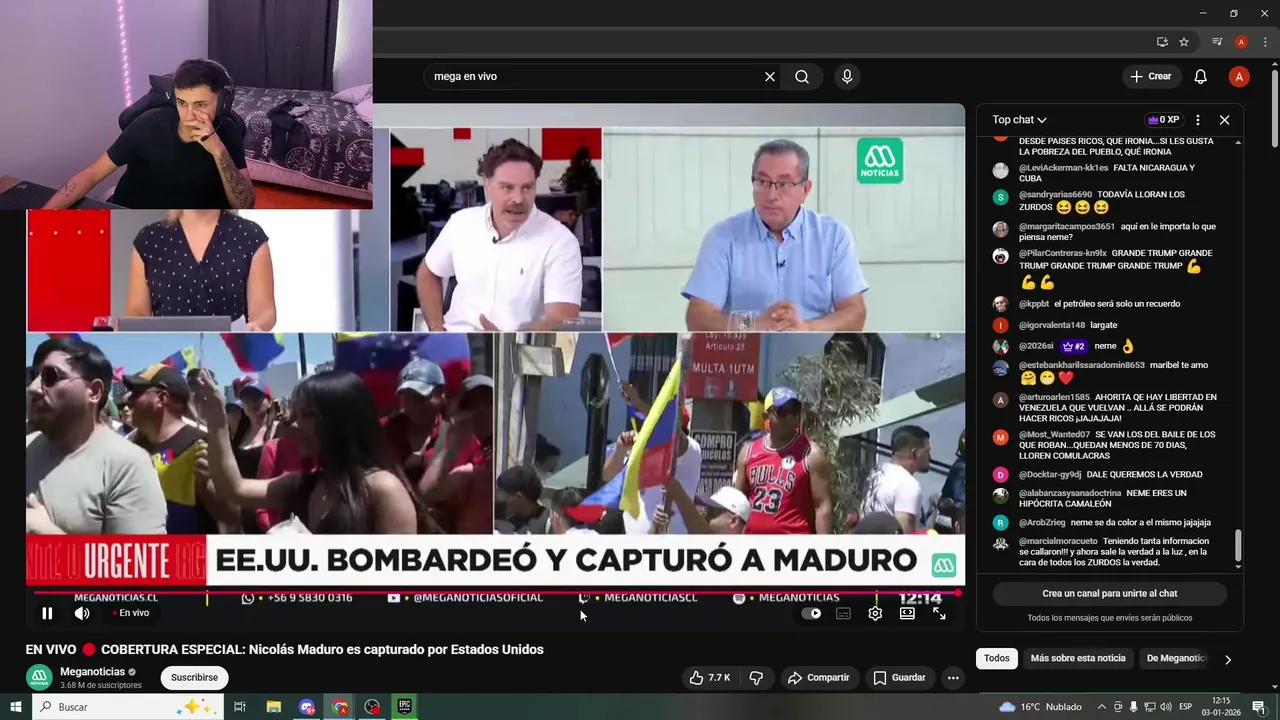Click chat user @Most_Wanted07
1280x720 pixels.
(x=1054, y=435)
